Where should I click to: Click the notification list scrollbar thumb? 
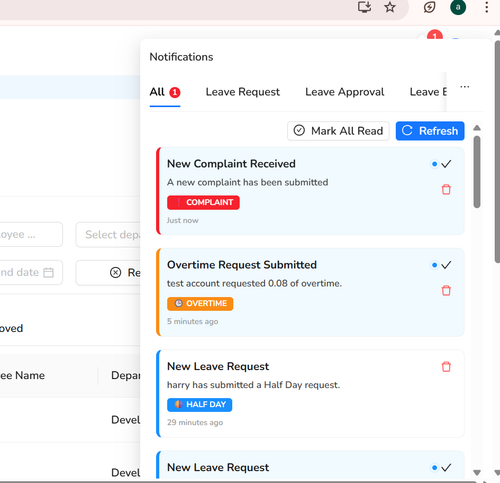(x=477, y=172)
